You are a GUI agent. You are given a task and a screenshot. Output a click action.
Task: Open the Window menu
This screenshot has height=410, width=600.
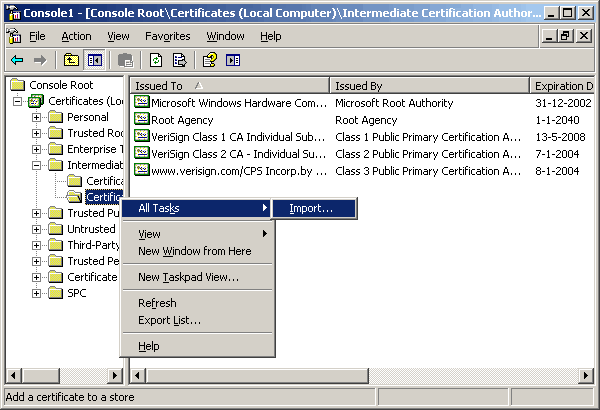(x=225, y=36)
